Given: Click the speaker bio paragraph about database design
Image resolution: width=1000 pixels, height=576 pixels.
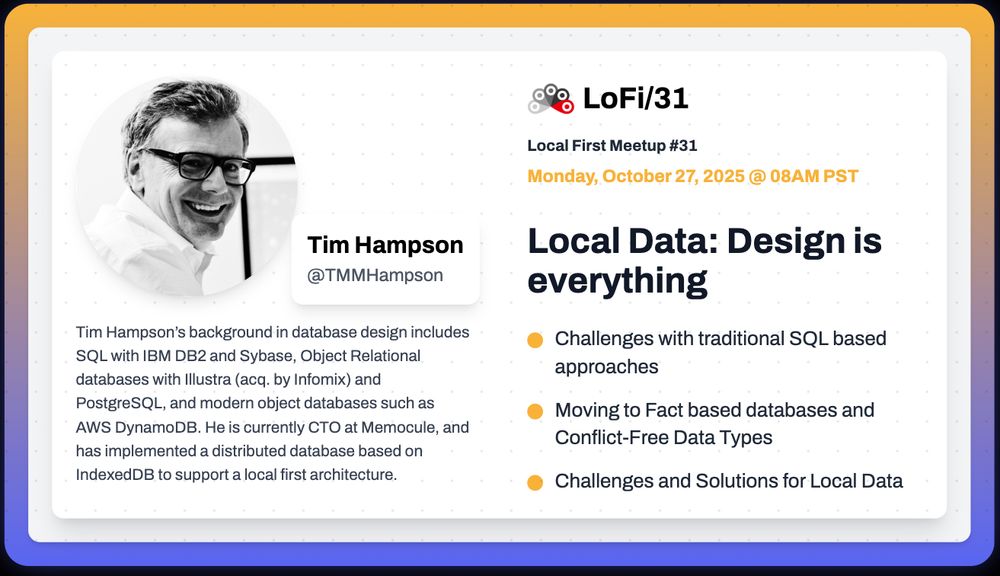Looking at the screenshot, I should point(273,403).
